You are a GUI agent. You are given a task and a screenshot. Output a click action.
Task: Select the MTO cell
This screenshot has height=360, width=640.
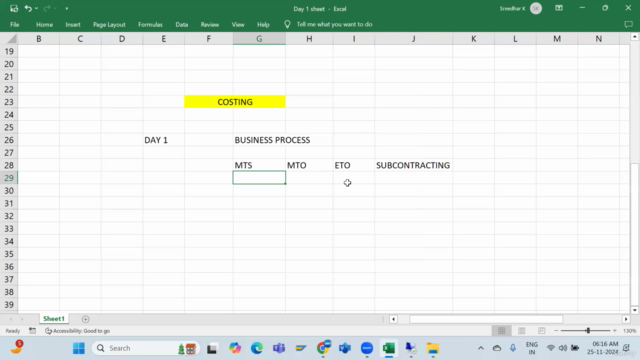pos(309,165)
